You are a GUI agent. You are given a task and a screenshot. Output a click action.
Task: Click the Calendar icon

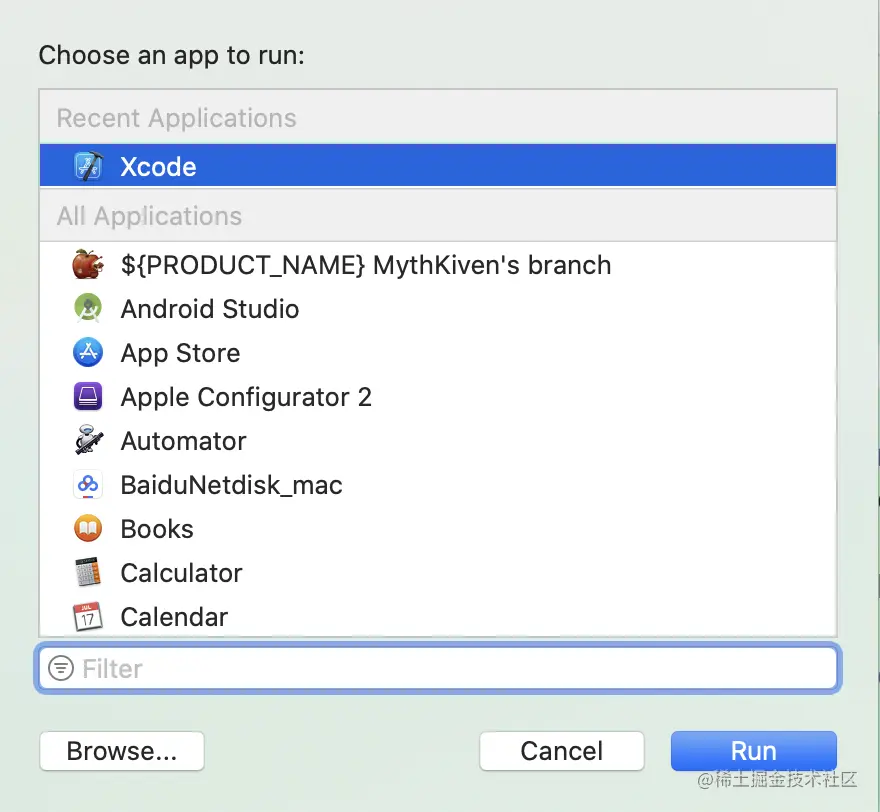coord(88,616)
